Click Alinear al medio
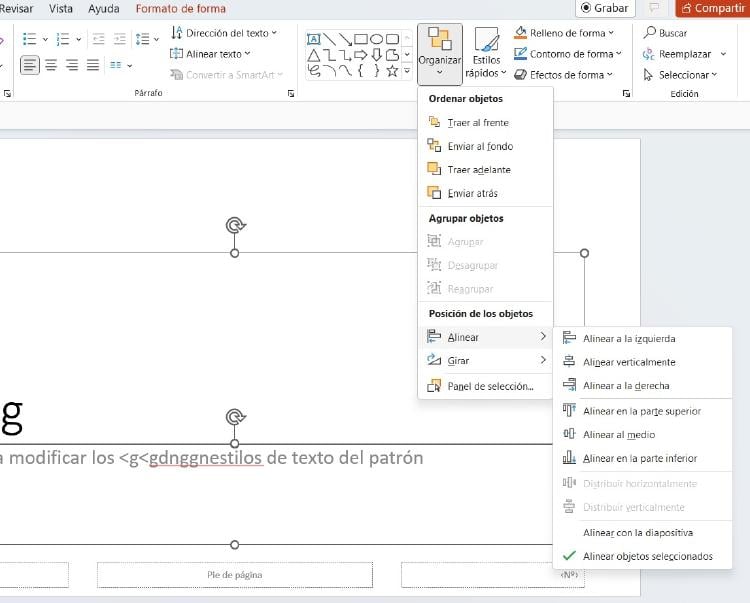Viewport: 750px width, 603px height. coord(617,435)
